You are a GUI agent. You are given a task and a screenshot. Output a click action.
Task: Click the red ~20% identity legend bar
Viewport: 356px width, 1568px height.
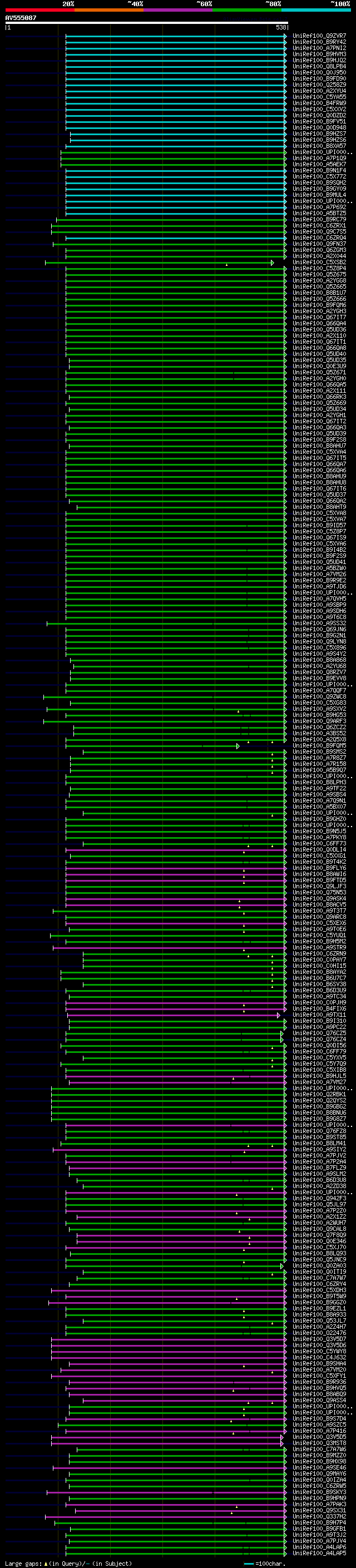point(40,10)
